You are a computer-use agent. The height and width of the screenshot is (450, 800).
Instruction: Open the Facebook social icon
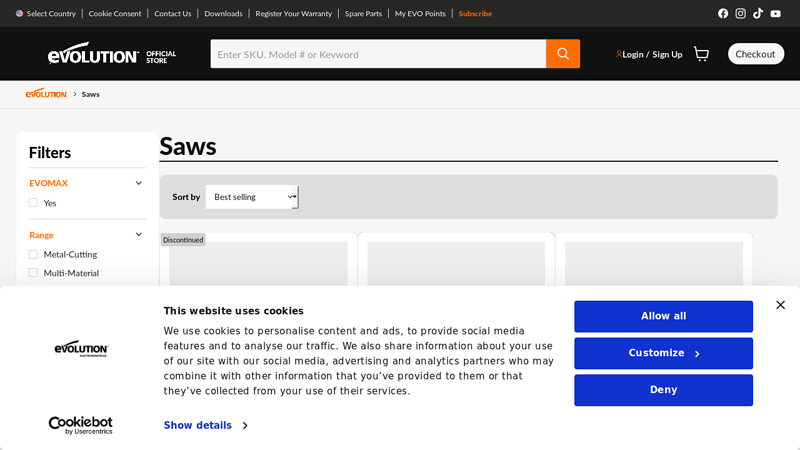[723, 13]
